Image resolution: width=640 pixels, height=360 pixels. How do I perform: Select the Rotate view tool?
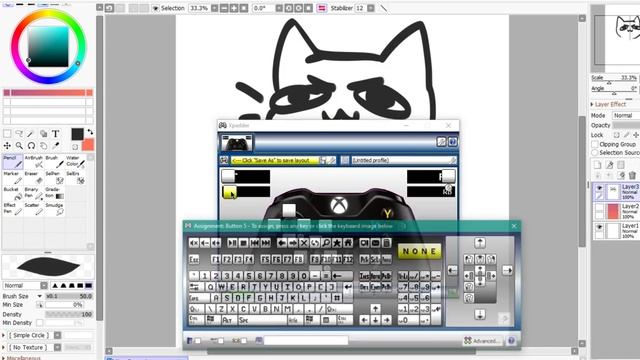[31, 146]
